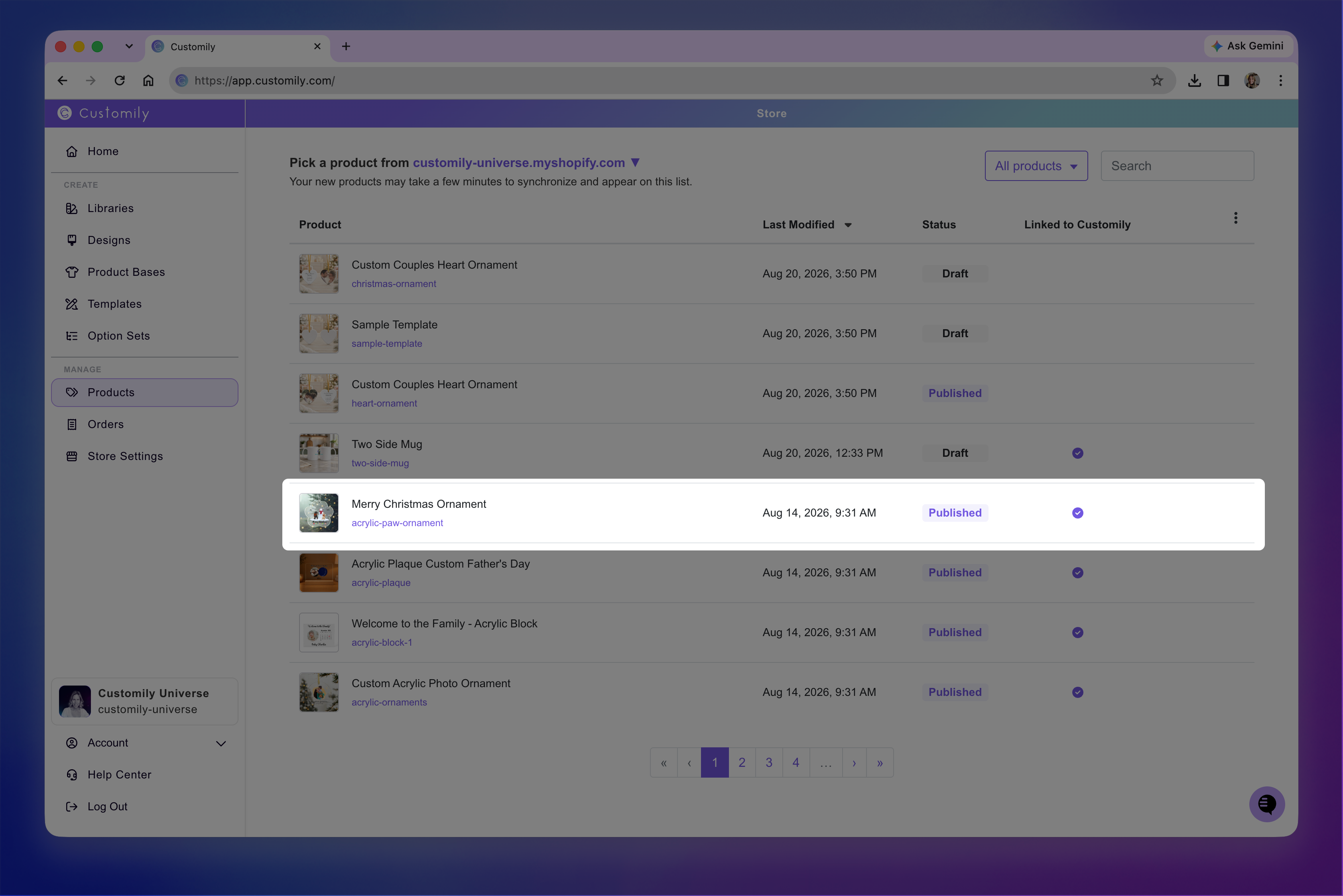
Task: Open heart-ornament product link
Action: pyautogui.click(x=384, y=403)
